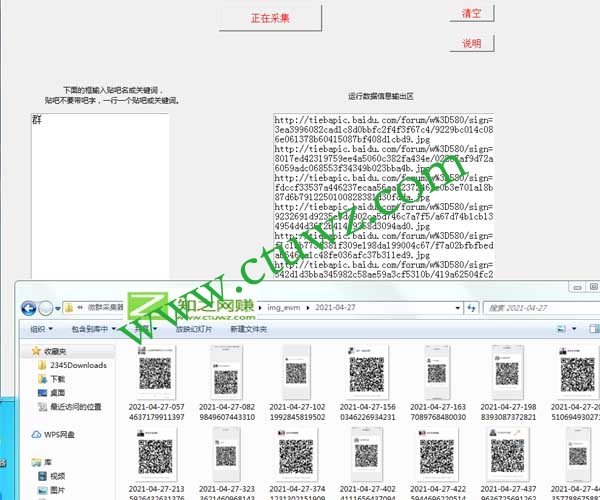The width and height of the screenshot is (600, 500).
Task: Open 视频 library in the sidebar
Action: pyautogui.click(x=52, y=476)
